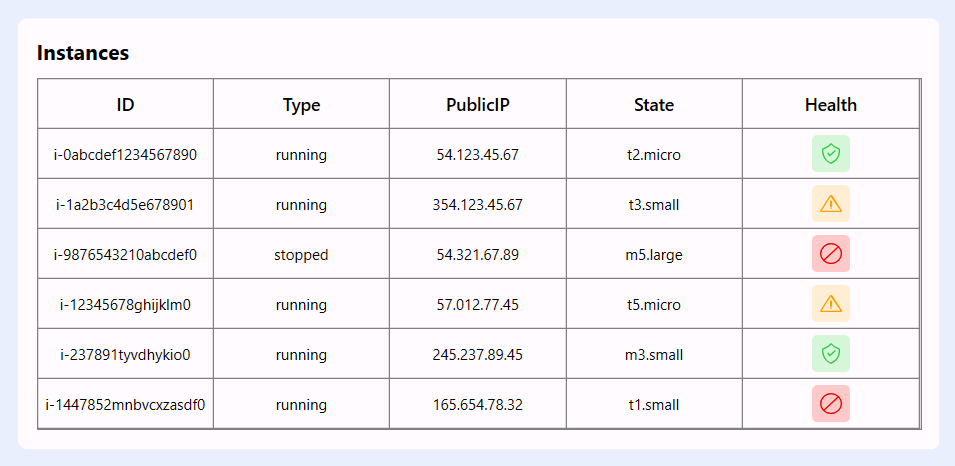The width and height of the screenshot is (955, 466).
Task: Click the Health column header
Action: 830,104
